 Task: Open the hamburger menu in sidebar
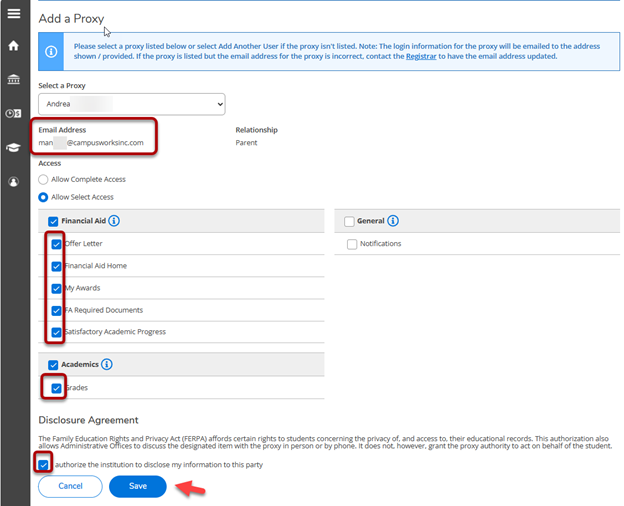pyautogui.click(x=14, y=13)
